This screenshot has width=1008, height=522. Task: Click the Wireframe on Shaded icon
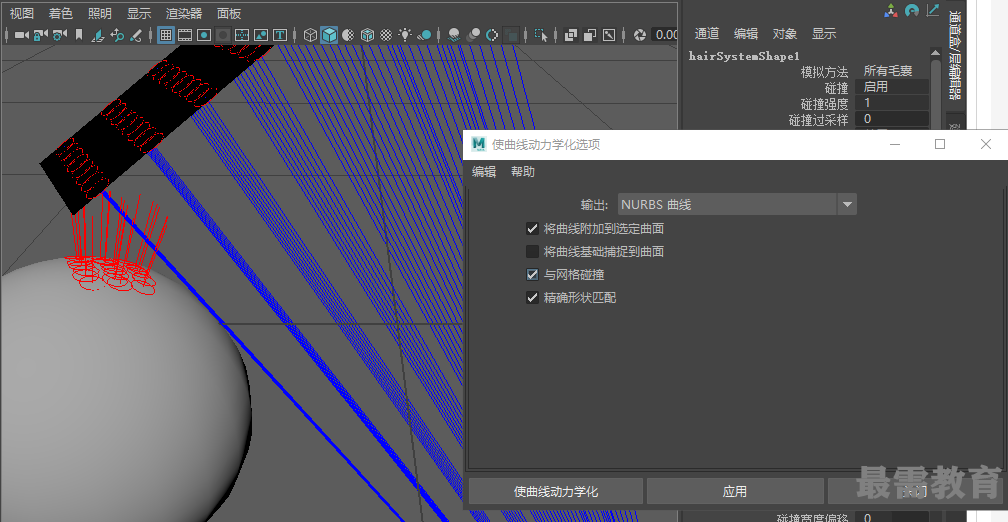tap(367, 35)
